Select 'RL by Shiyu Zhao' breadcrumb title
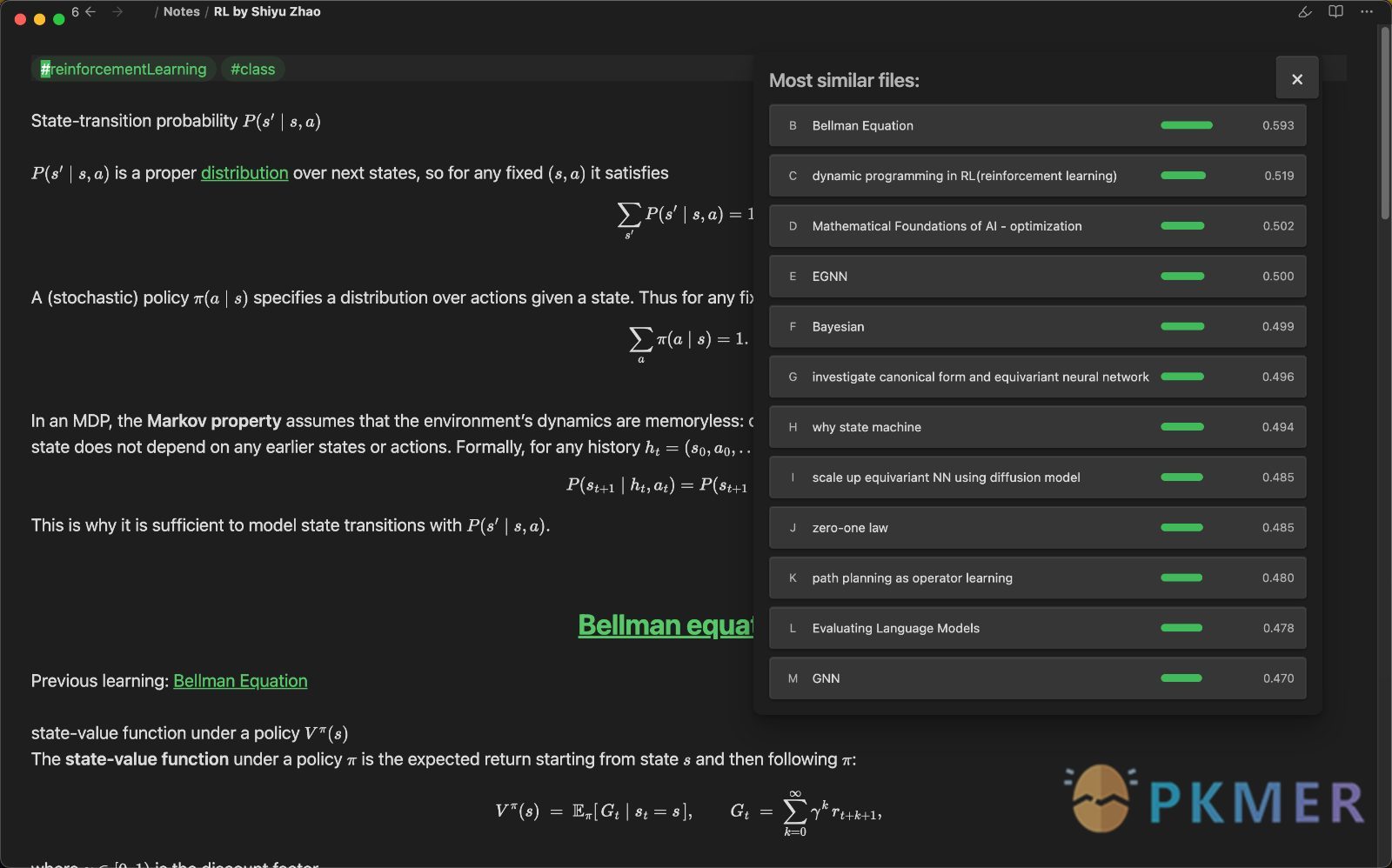 coord(267,11)
